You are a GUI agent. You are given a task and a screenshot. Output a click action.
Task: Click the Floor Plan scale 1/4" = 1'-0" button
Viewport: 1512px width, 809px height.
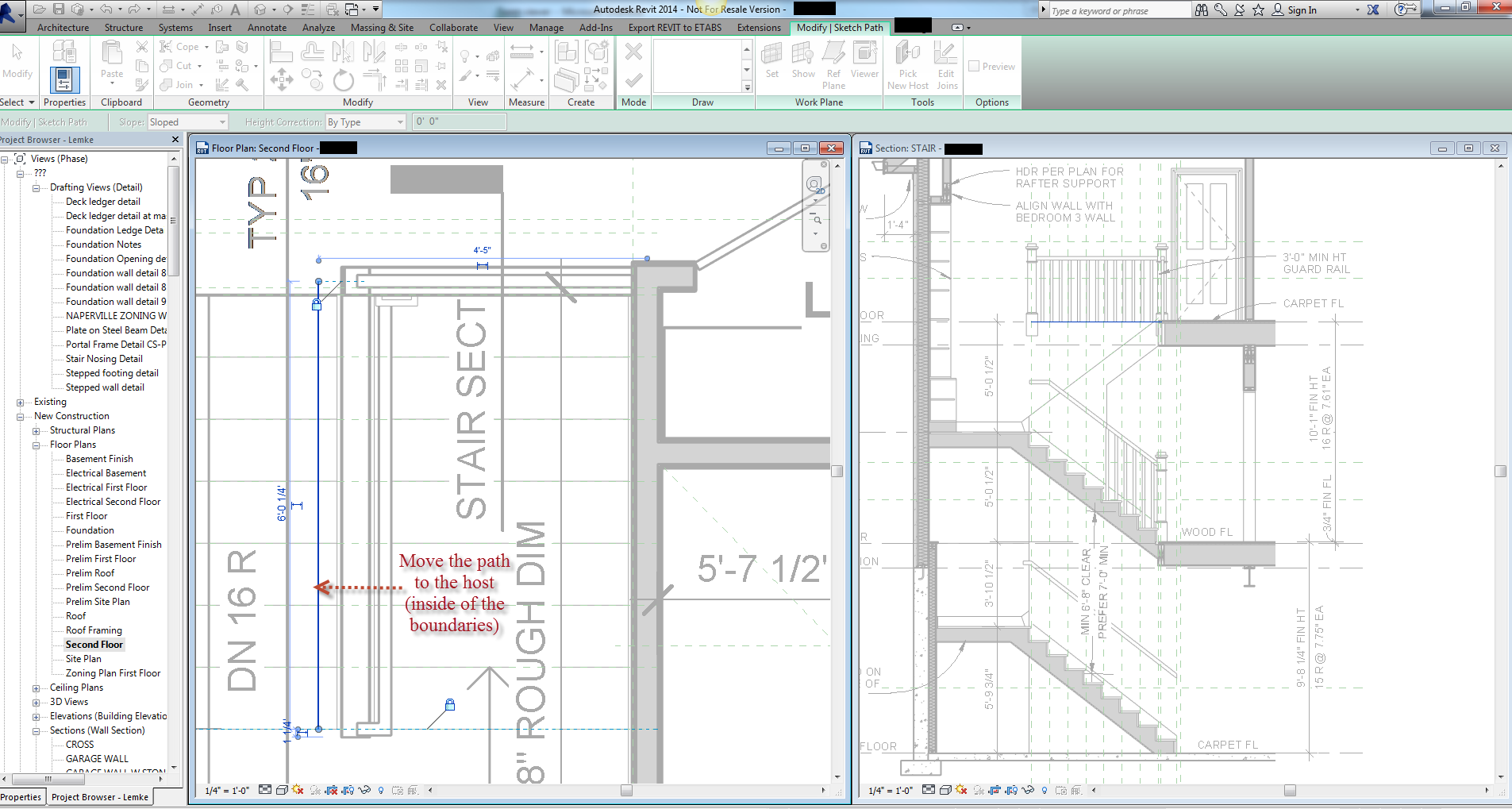(227, 790)
